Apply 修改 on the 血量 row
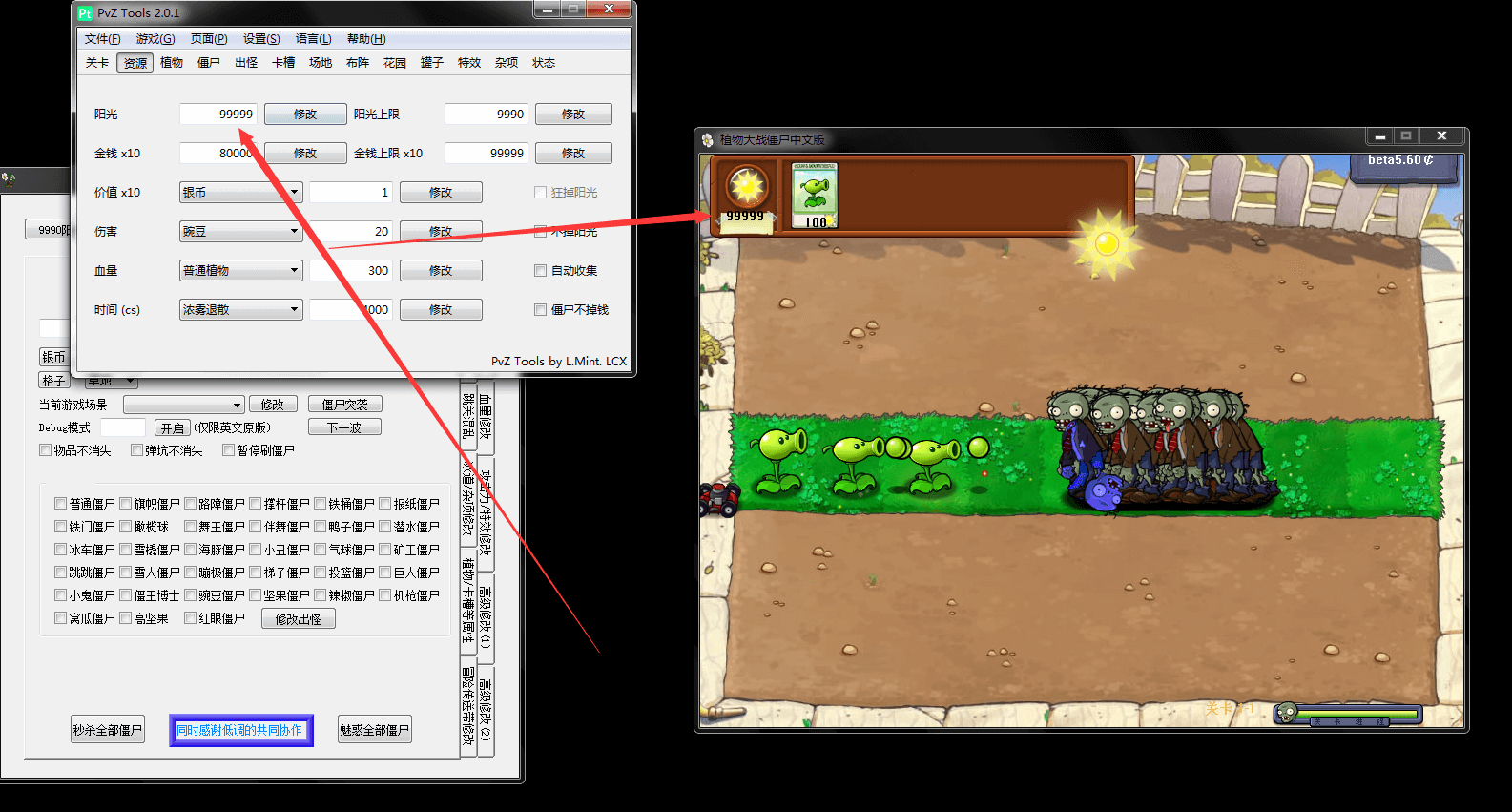1512x812 pixels. 441,271
